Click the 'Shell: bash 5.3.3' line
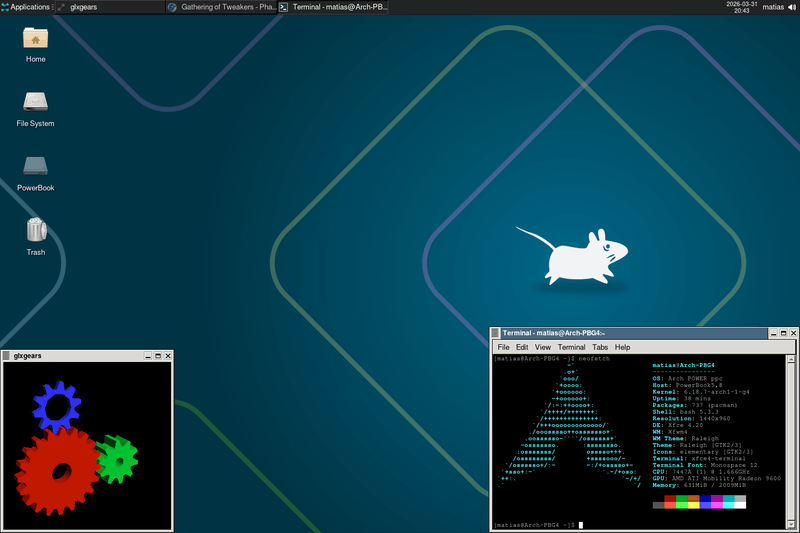Image resolution: width=800 pixels, height=533 pixels. pos(685,412)
